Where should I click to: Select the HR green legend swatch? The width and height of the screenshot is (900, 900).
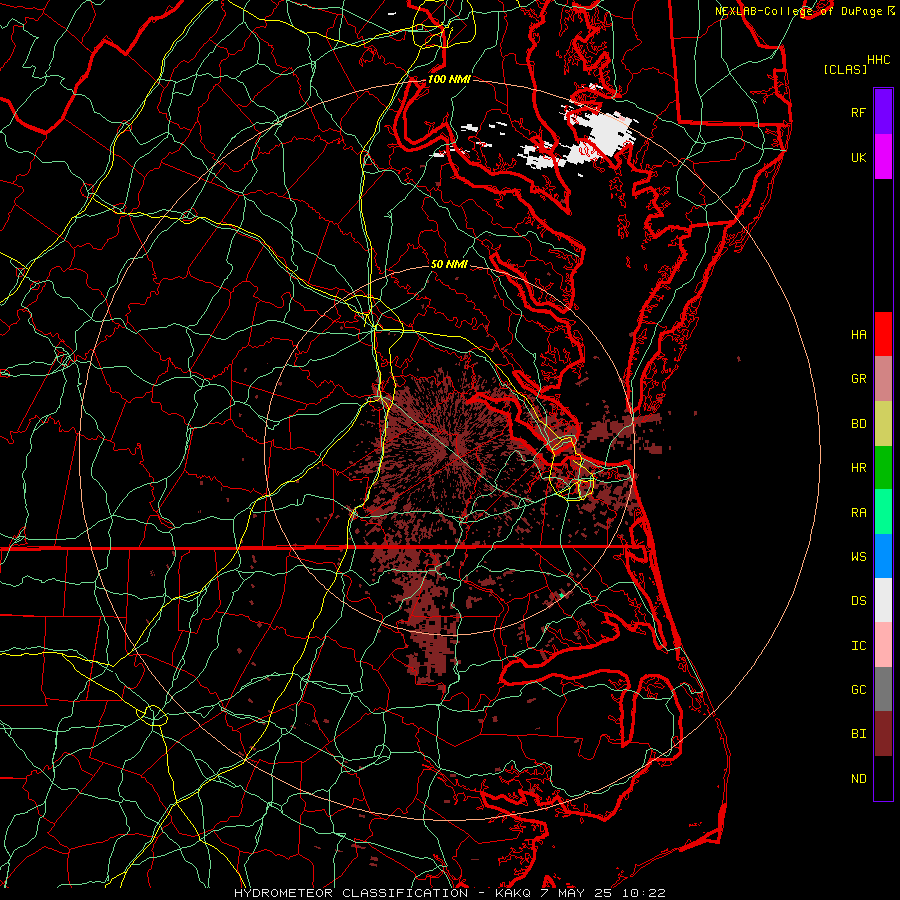point(883,467)
